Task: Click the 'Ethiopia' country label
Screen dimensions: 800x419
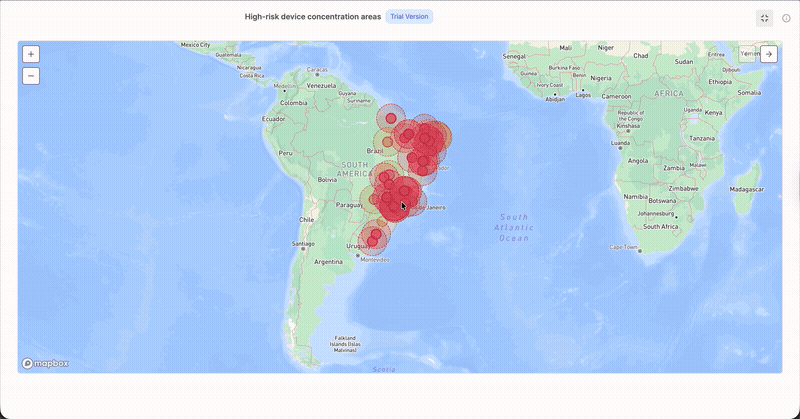Action: coord(720,82)
